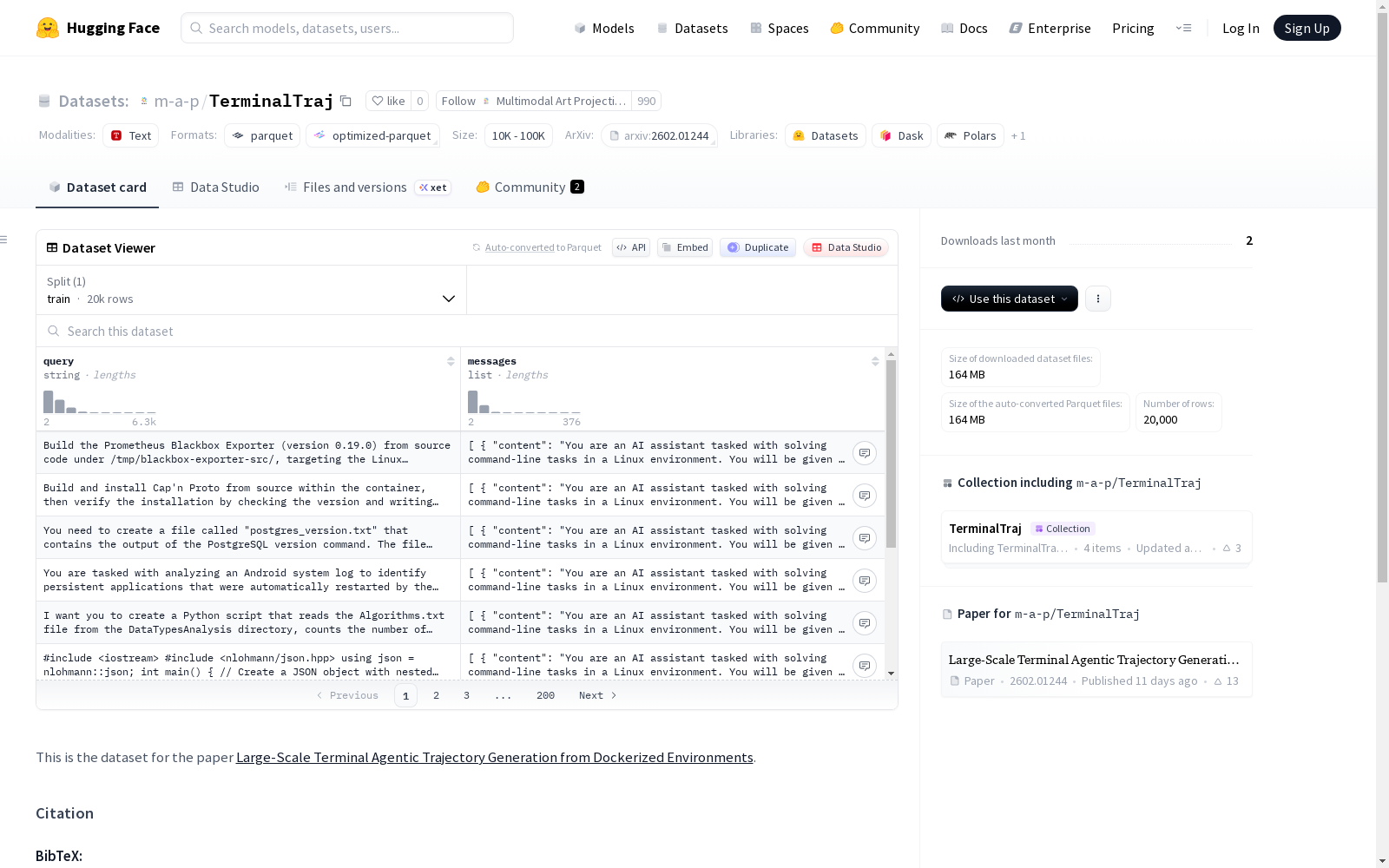Open row preview for Prometheus Blackbox Exporter row
Image resolution: width=1389 pixels, height=868 pixels.
point(865,453)
